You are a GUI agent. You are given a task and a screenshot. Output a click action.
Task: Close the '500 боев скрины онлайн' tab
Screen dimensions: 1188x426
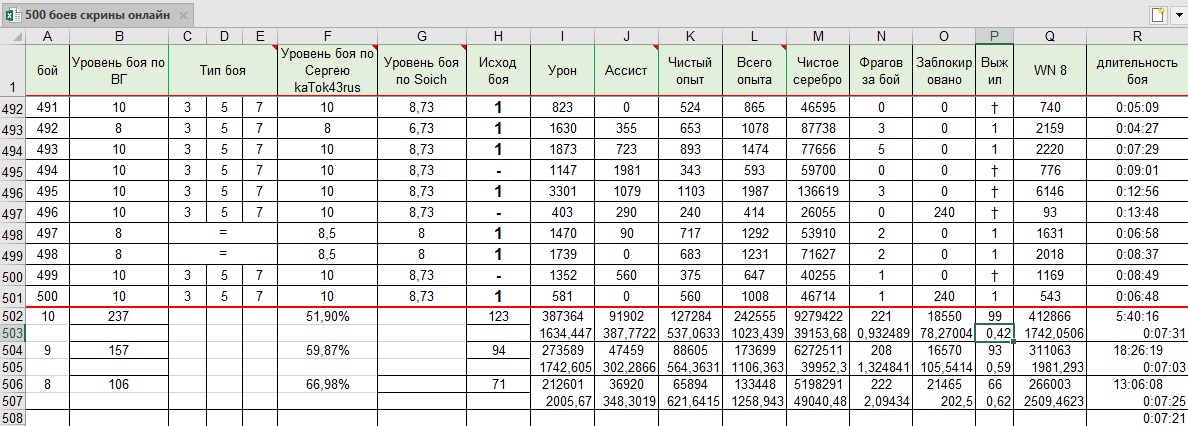[x=181, y=17]
